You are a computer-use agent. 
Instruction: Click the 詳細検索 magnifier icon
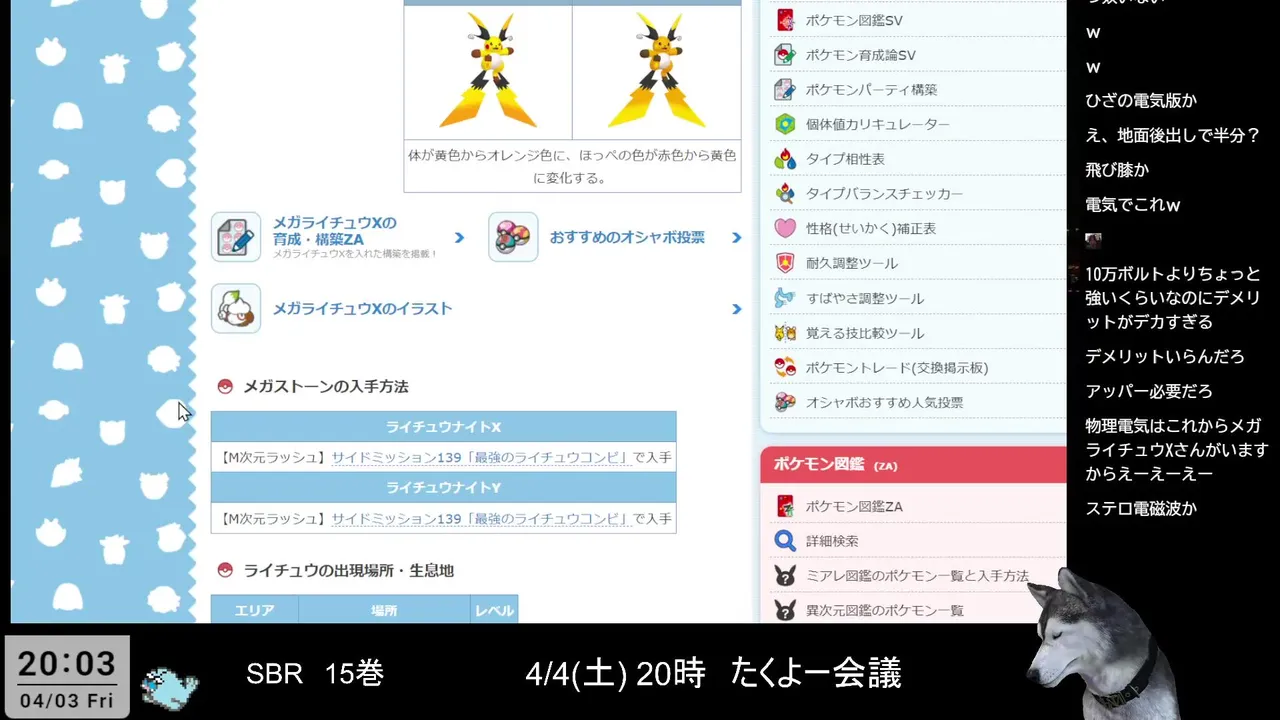[x=785, y=541]
